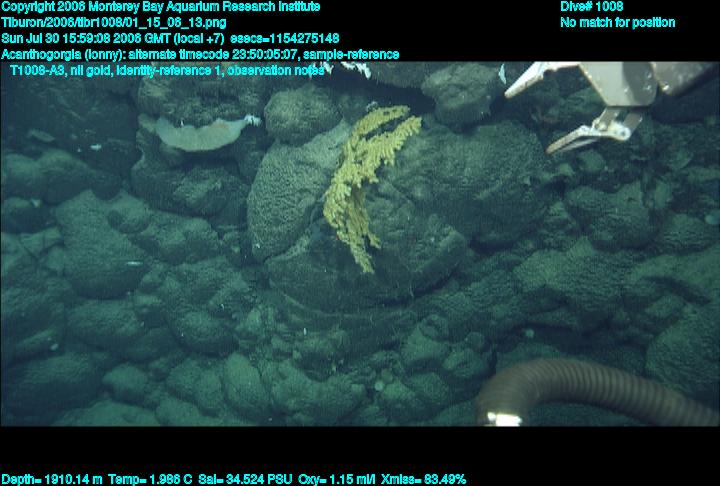Image resolution: width=720 pixels, height=486 pixels.
Task: Click the 'Oxy= 1.15 ml/l' reading
Action: (337, 480)
